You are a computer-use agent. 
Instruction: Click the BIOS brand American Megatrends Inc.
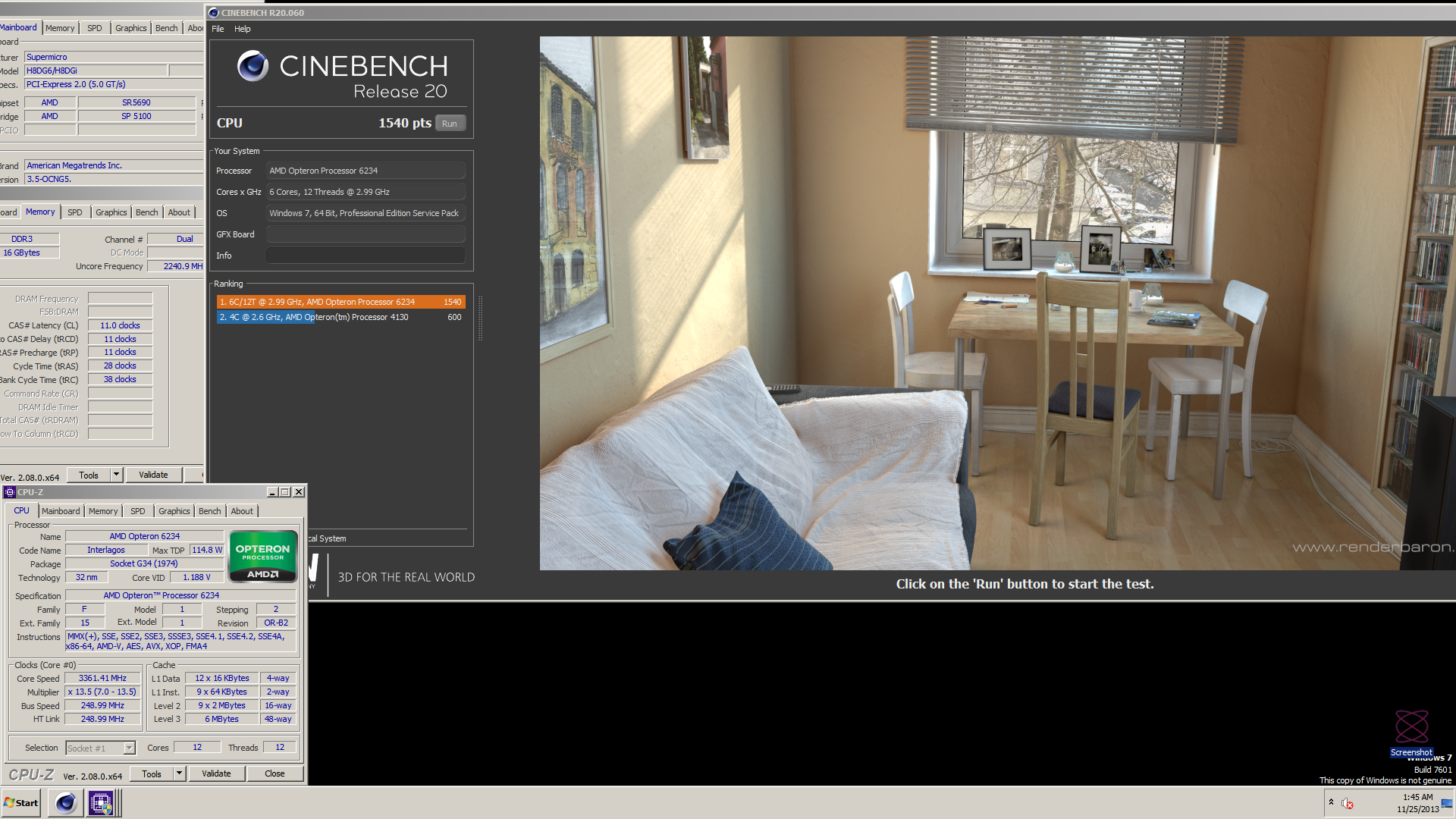point(114,165)
